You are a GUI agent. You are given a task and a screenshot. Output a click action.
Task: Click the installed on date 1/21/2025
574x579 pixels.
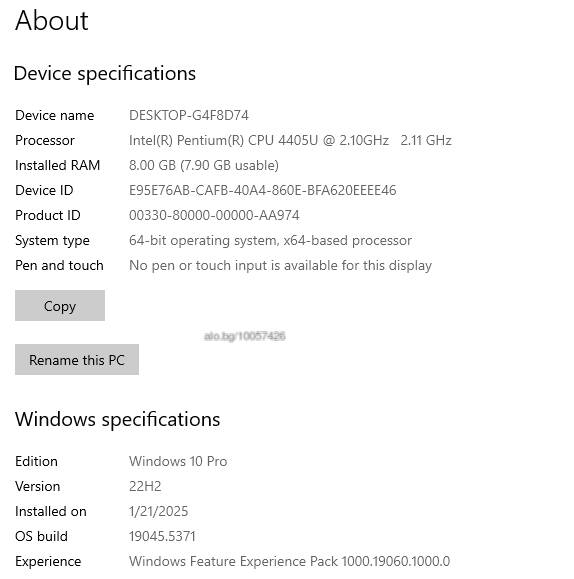(x=158, y=512)
